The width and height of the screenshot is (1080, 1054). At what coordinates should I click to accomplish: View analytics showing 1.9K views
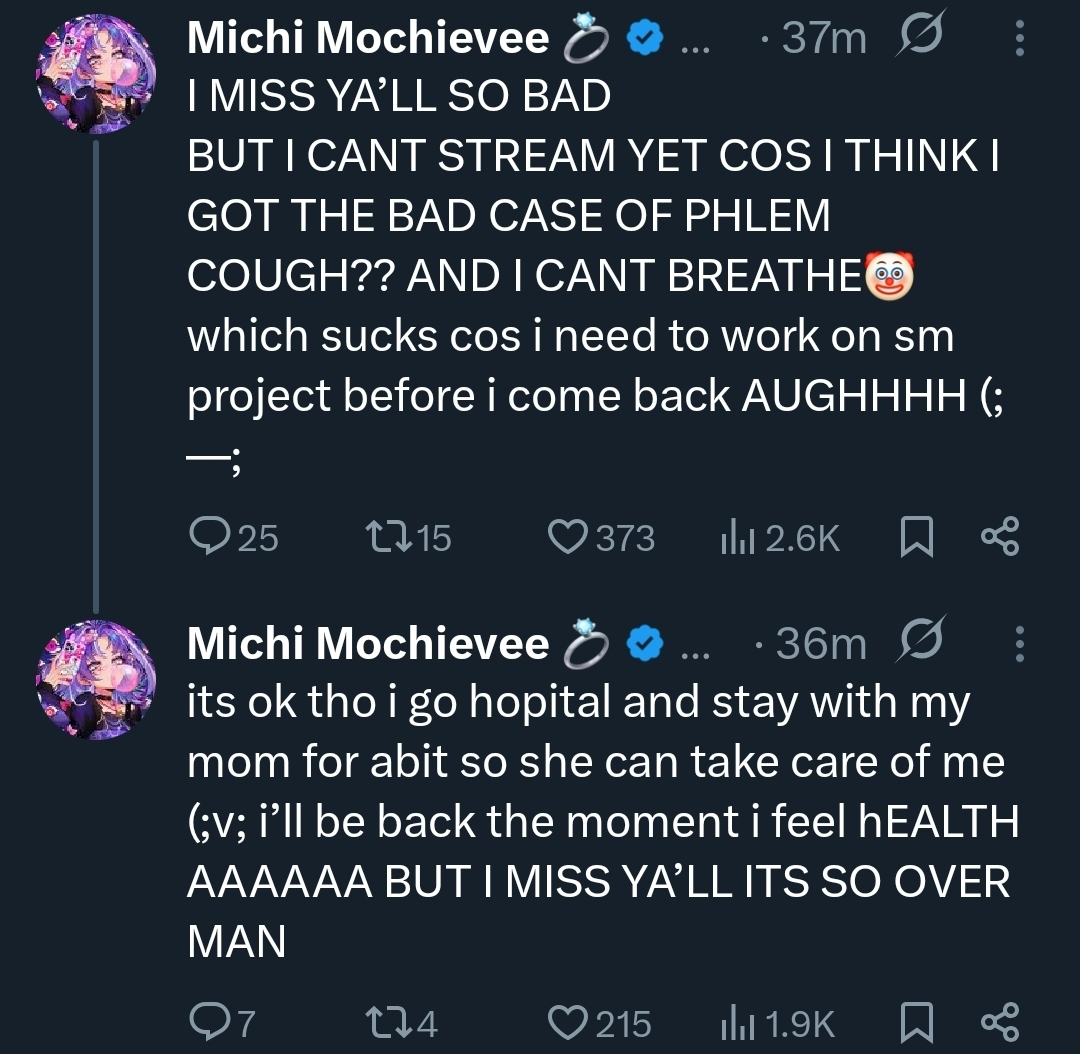pos(732,1023)
